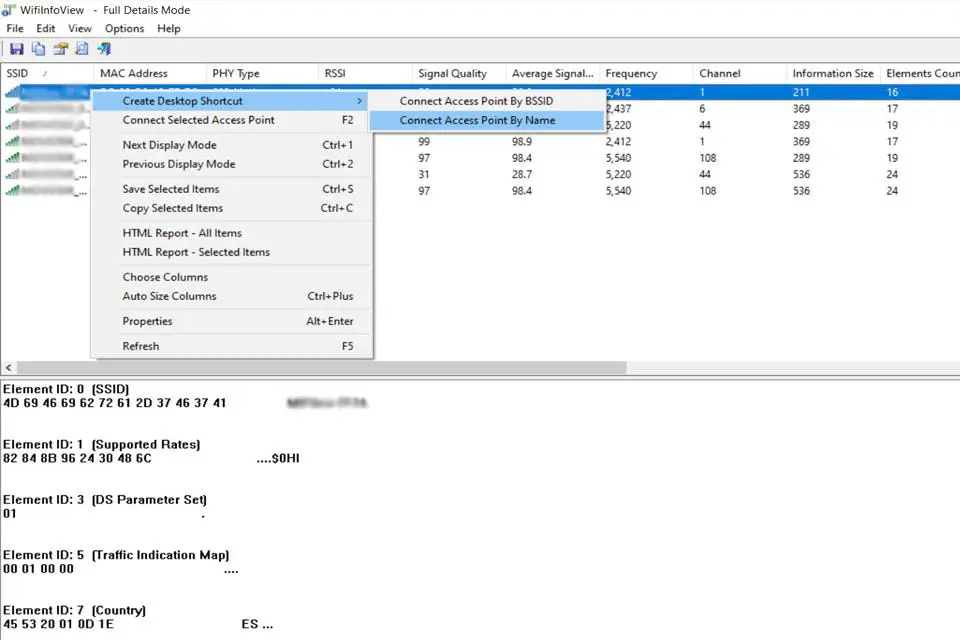Open the Help menu

point(168,28)
